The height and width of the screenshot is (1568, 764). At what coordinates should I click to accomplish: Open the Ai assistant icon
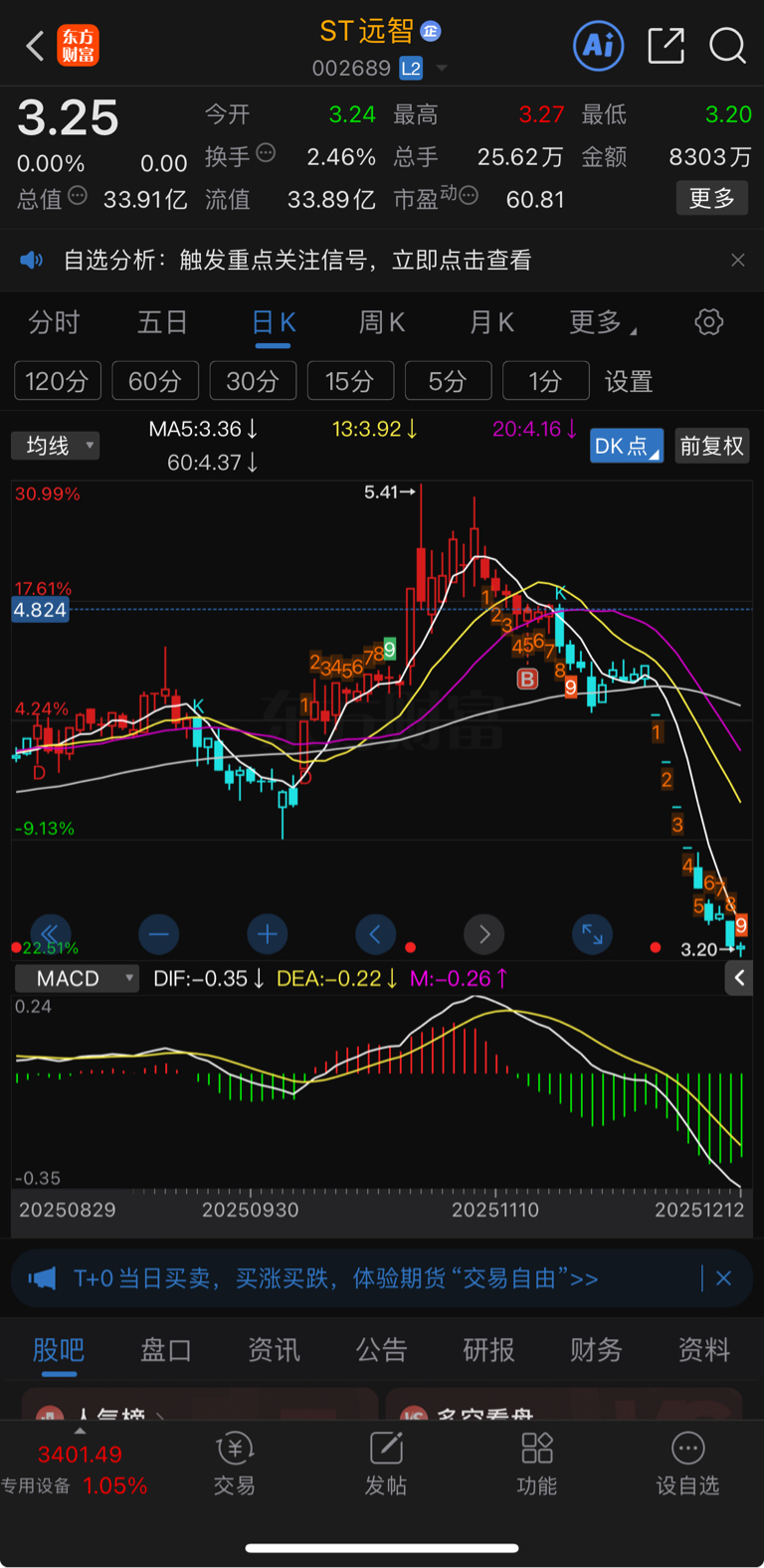click(599, 46)
